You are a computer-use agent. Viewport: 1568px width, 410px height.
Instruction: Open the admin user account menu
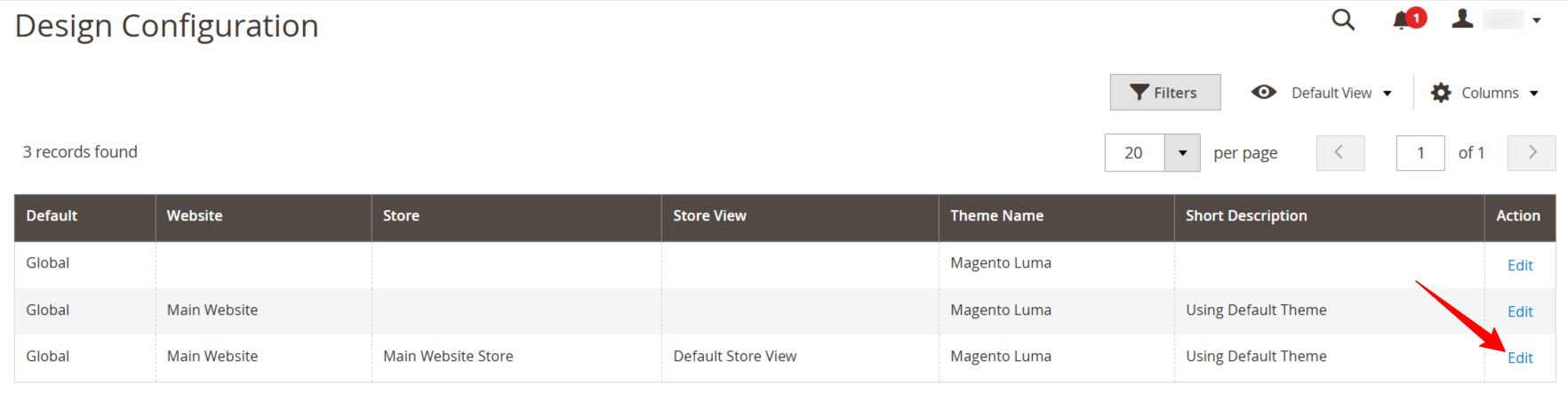coord(1496,20)
